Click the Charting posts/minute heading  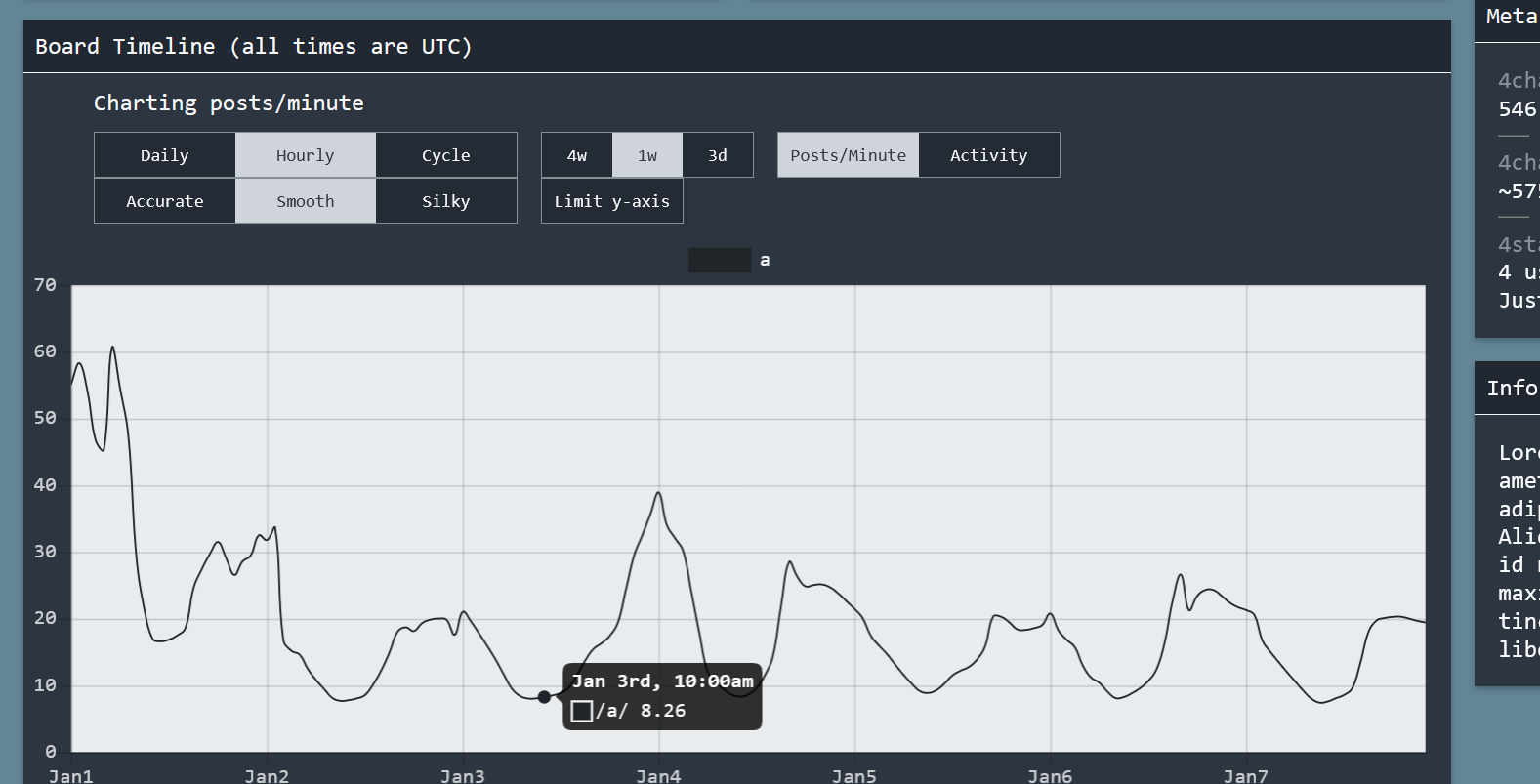[229, 103]
